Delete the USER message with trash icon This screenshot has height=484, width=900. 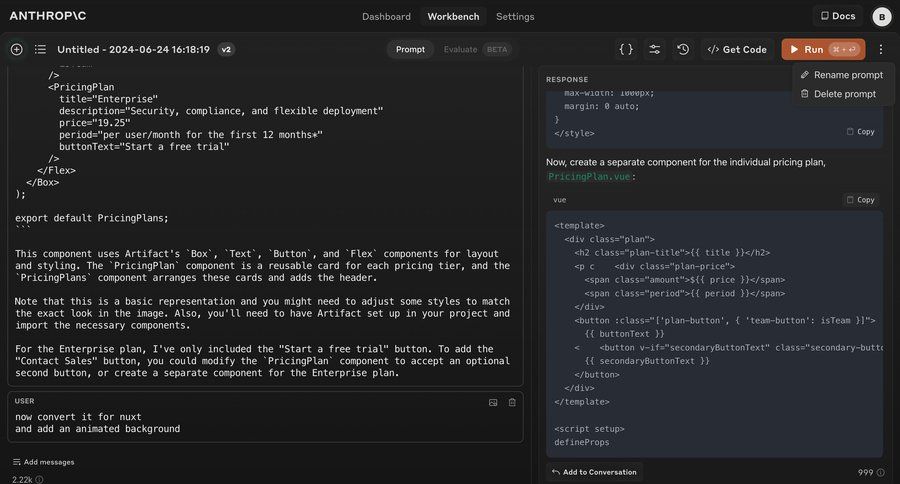click(x=512, y=402)
